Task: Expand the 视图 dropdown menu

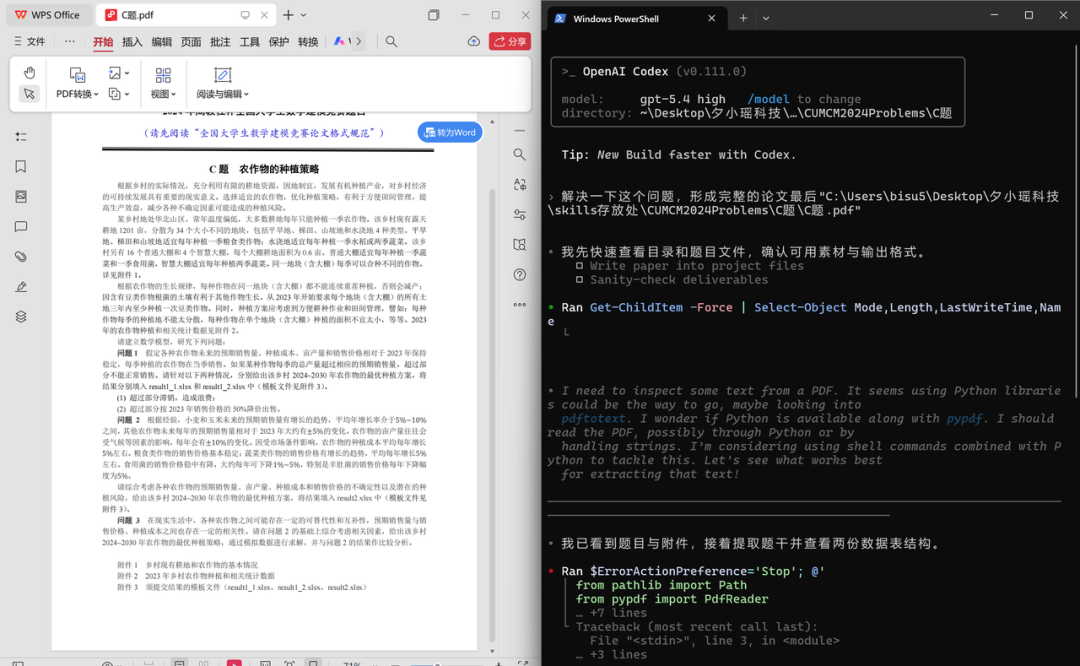Action: point(162,94)
